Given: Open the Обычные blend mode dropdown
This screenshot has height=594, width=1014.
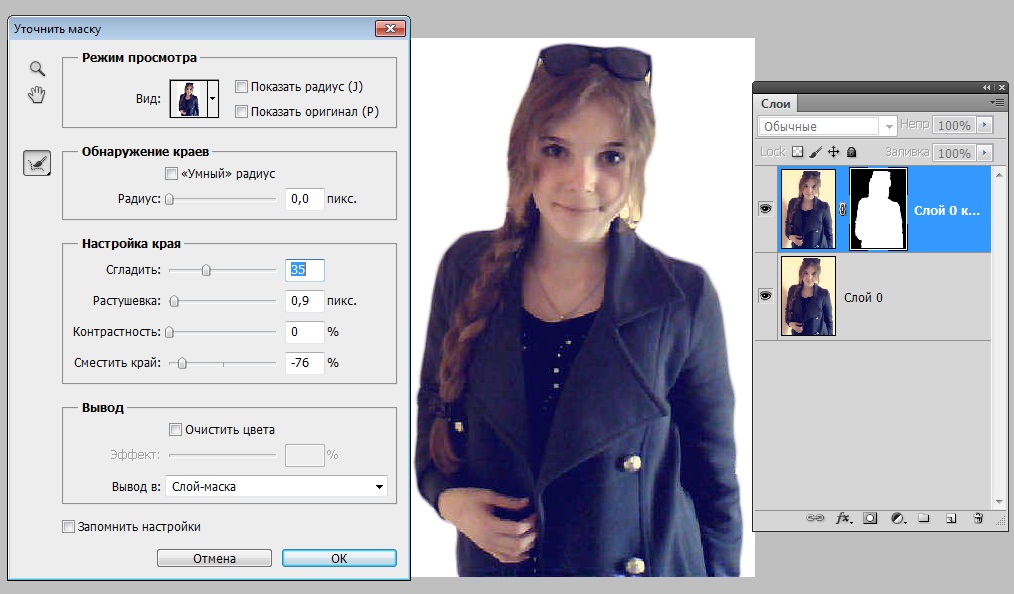Looking at the screenshot, I should tap(826, 126).
